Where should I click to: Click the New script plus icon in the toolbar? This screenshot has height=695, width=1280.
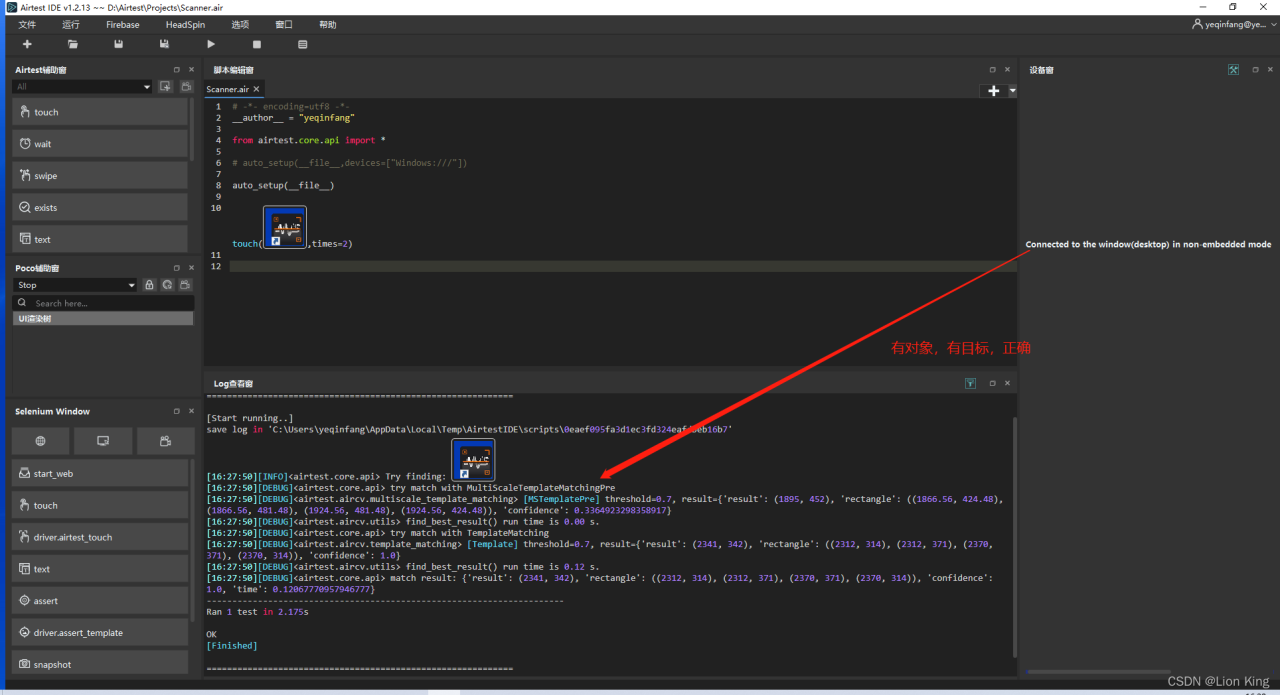(x=27, y=44)
